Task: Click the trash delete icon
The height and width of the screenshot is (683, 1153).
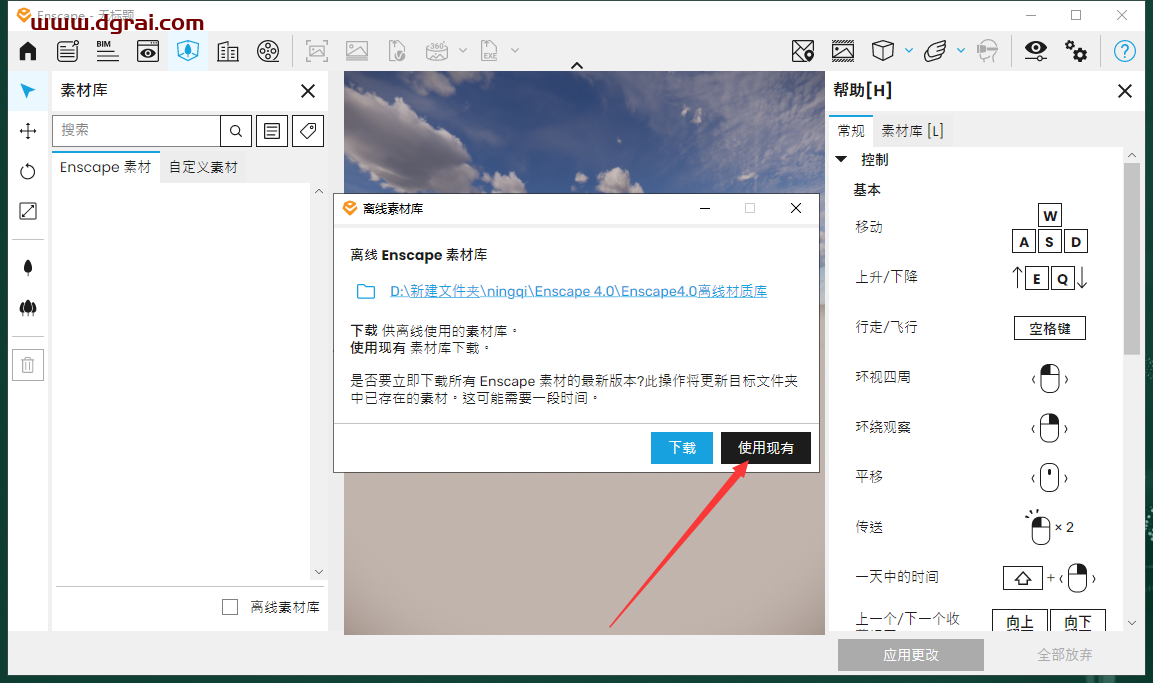Action: tap(28, 365)
